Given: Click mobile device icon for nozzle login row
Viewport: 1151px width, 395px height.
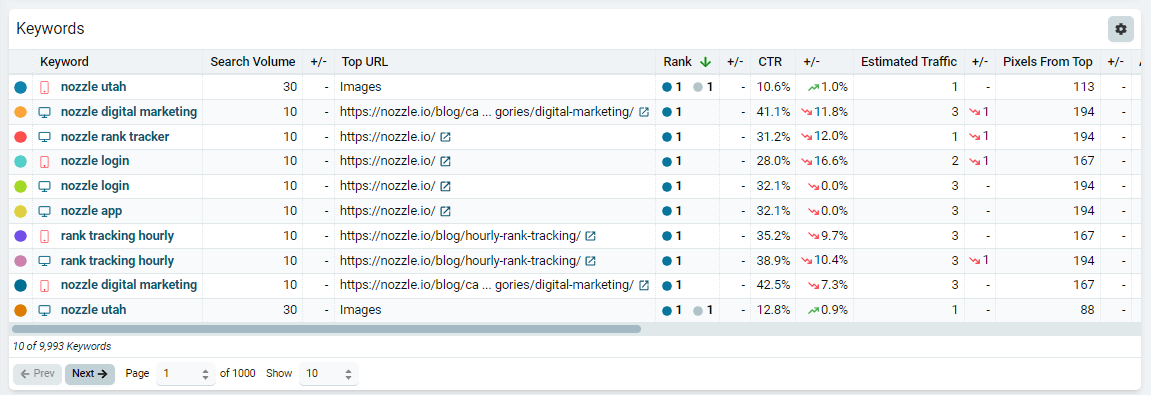Looking at the screenshot, I should [x=44, y=162].
